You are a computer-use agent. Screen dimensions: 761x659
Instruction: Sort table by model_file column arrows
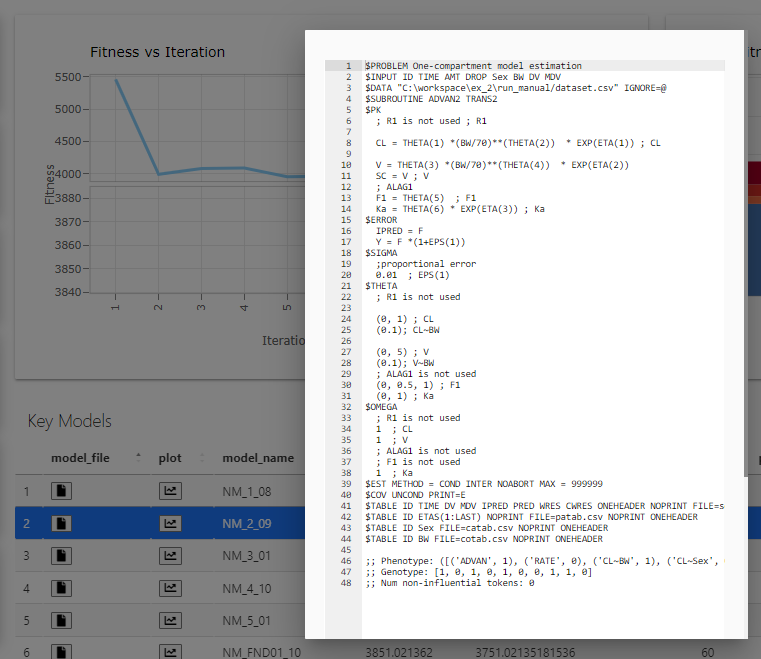(138, 457)
